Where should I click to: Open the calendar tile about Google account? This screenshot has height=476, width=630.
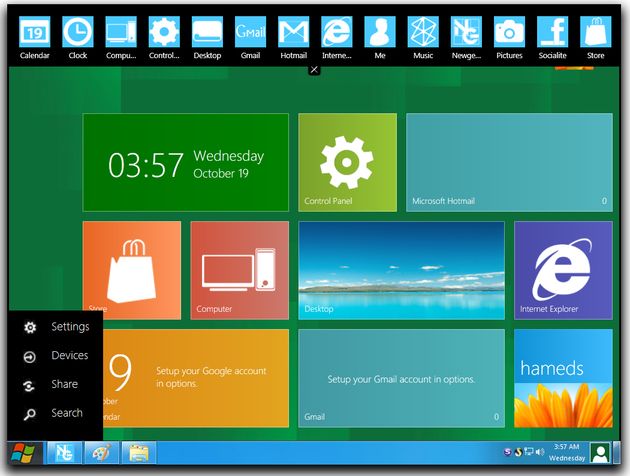pos(196,378)
